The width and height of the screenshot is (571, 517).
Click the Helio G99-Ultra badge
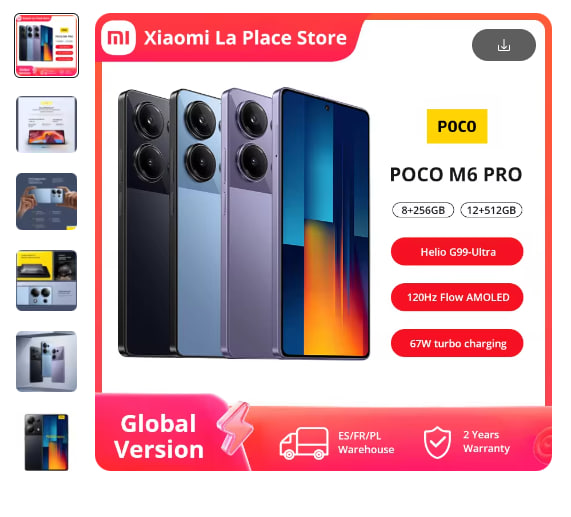click(x=457, y=252)
